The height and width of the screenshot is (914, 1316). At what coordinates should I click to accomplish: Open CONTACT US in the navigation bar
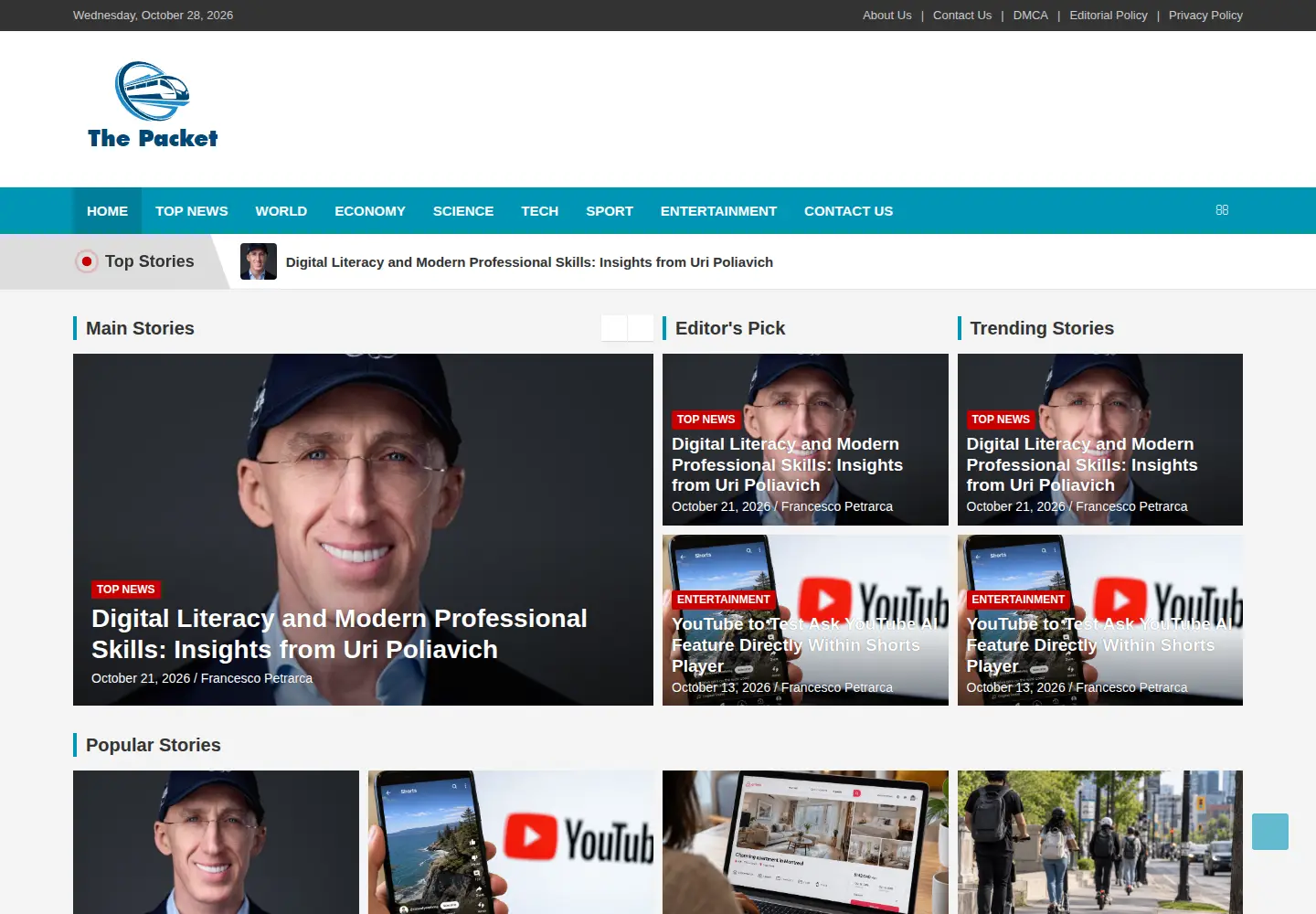pyautogui.click(x=848, y=211)
